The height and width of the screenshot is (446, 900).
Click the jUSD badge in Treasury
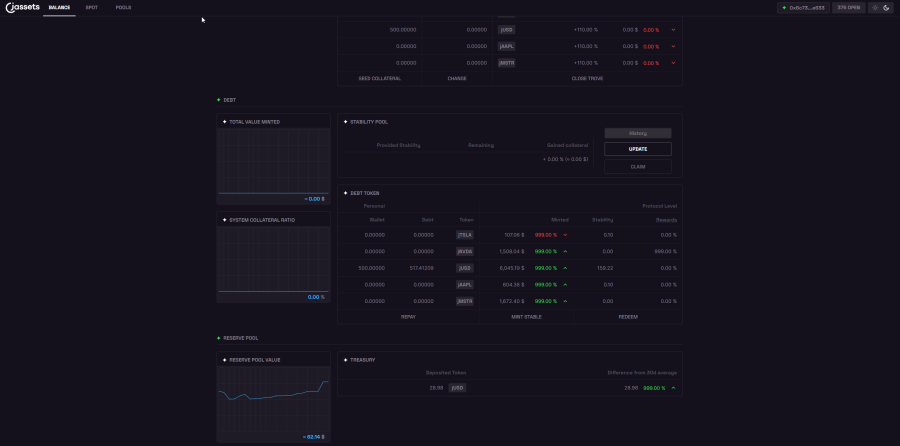456,387
